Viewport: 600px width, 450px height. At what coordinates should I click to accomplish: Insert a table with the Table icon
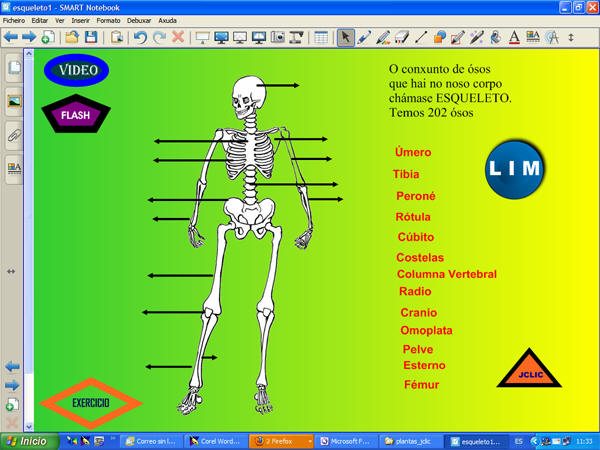(321, 38)
